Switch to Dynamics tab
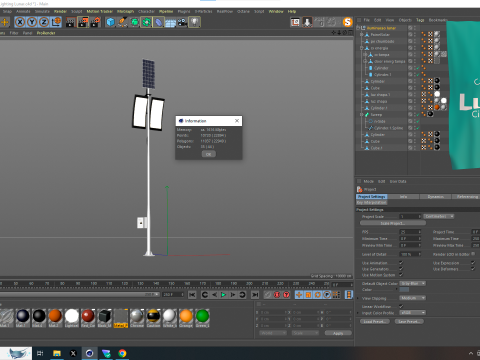 436,197
